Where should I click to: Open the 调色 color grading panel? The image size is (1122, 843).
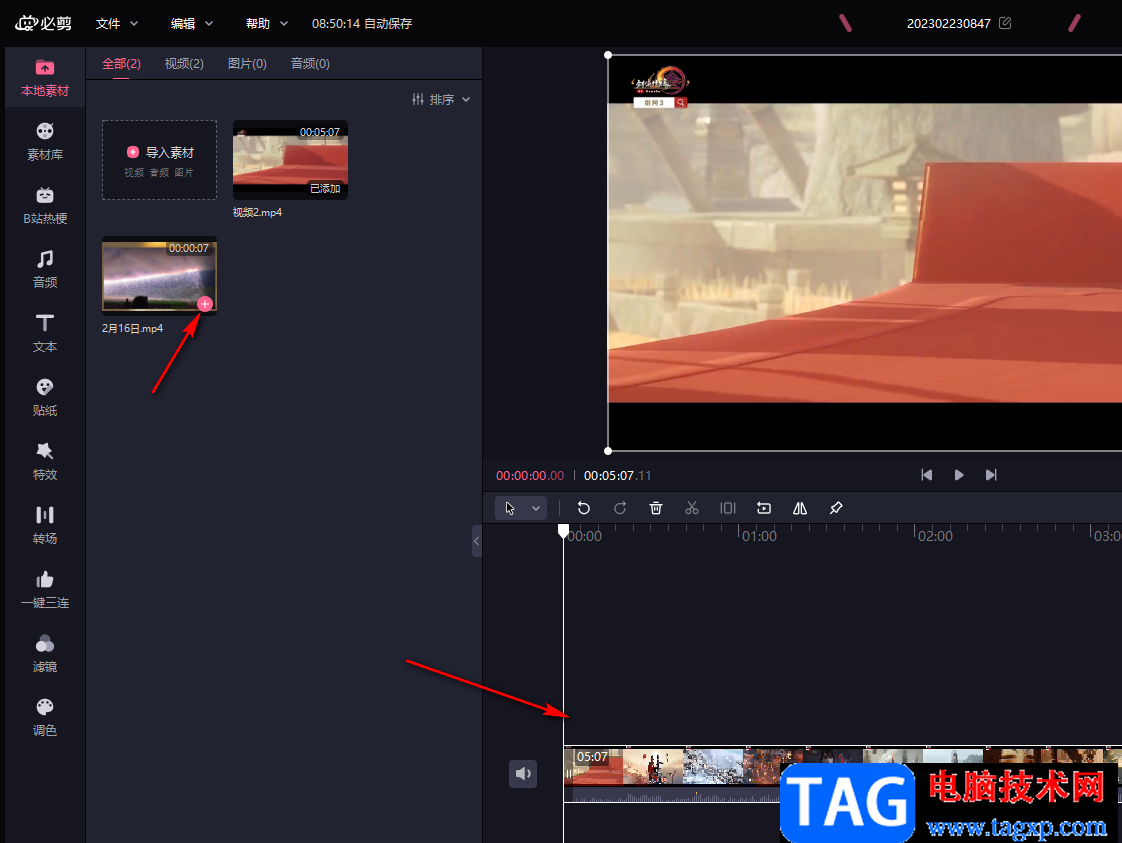pos(44,718)
